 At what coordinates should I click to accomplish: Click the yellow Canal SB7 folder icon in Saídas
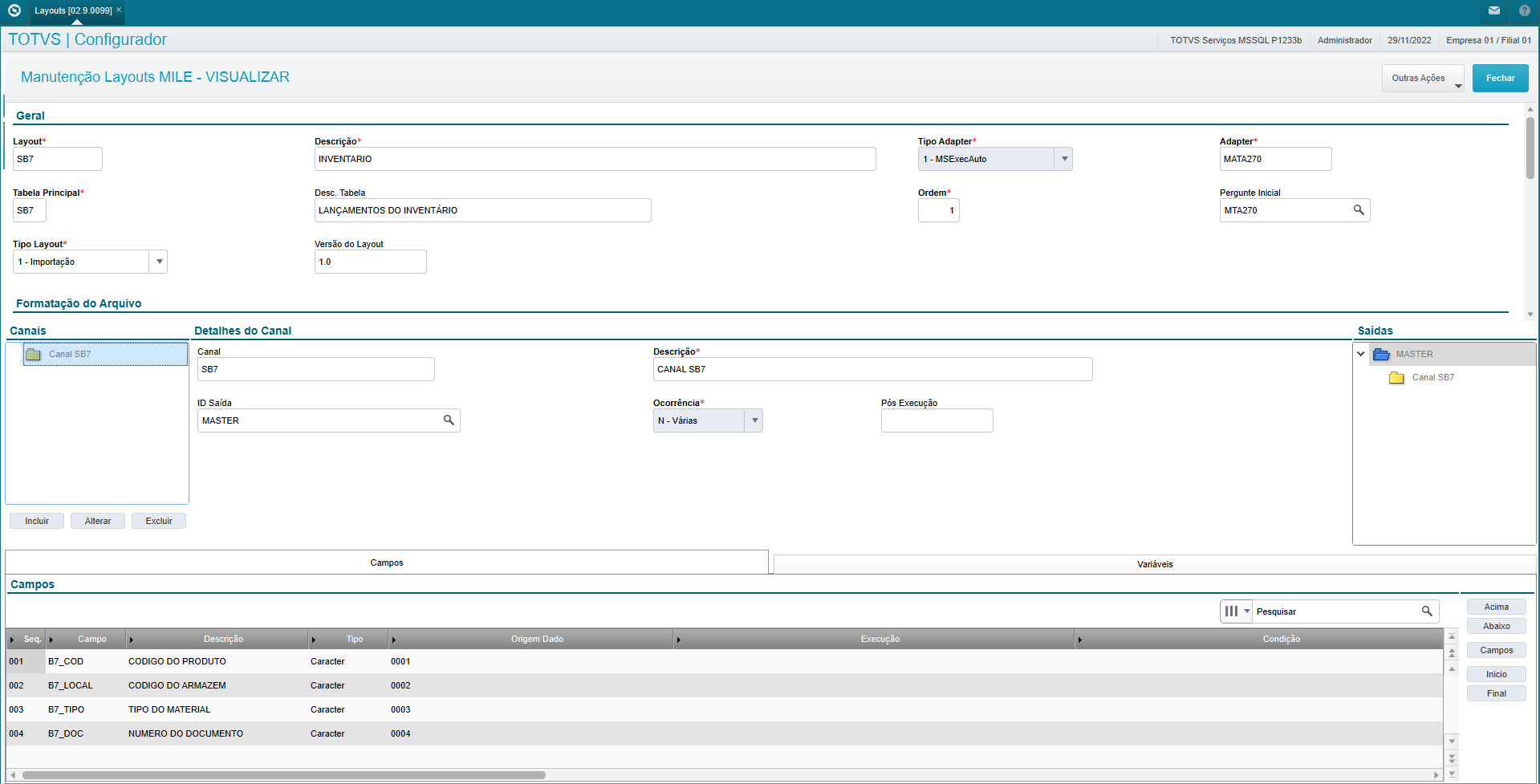coord(1396,377)
